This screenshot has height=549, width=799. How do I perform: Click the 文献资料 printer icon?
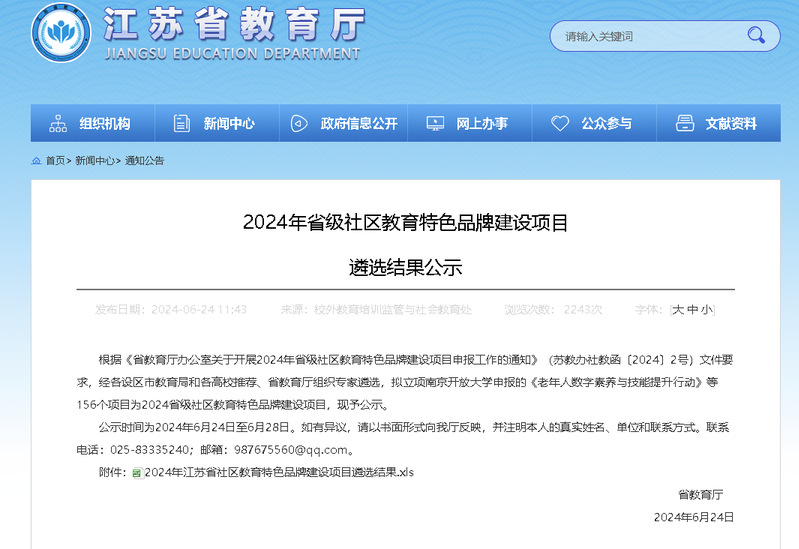click(684, 124)
